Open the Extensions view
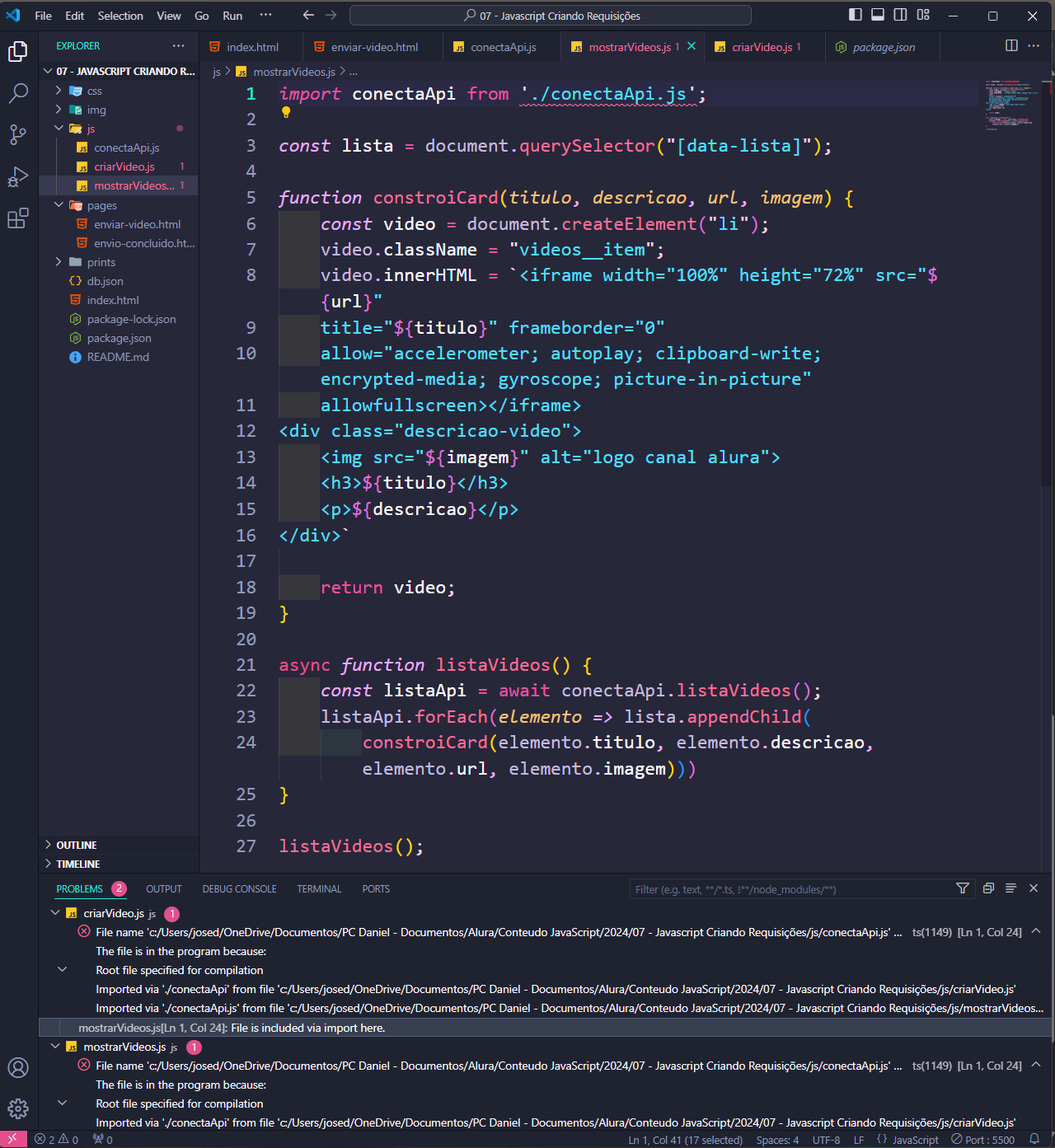The width and height of the screenshot is (1055, 1148). coord(18,218)
